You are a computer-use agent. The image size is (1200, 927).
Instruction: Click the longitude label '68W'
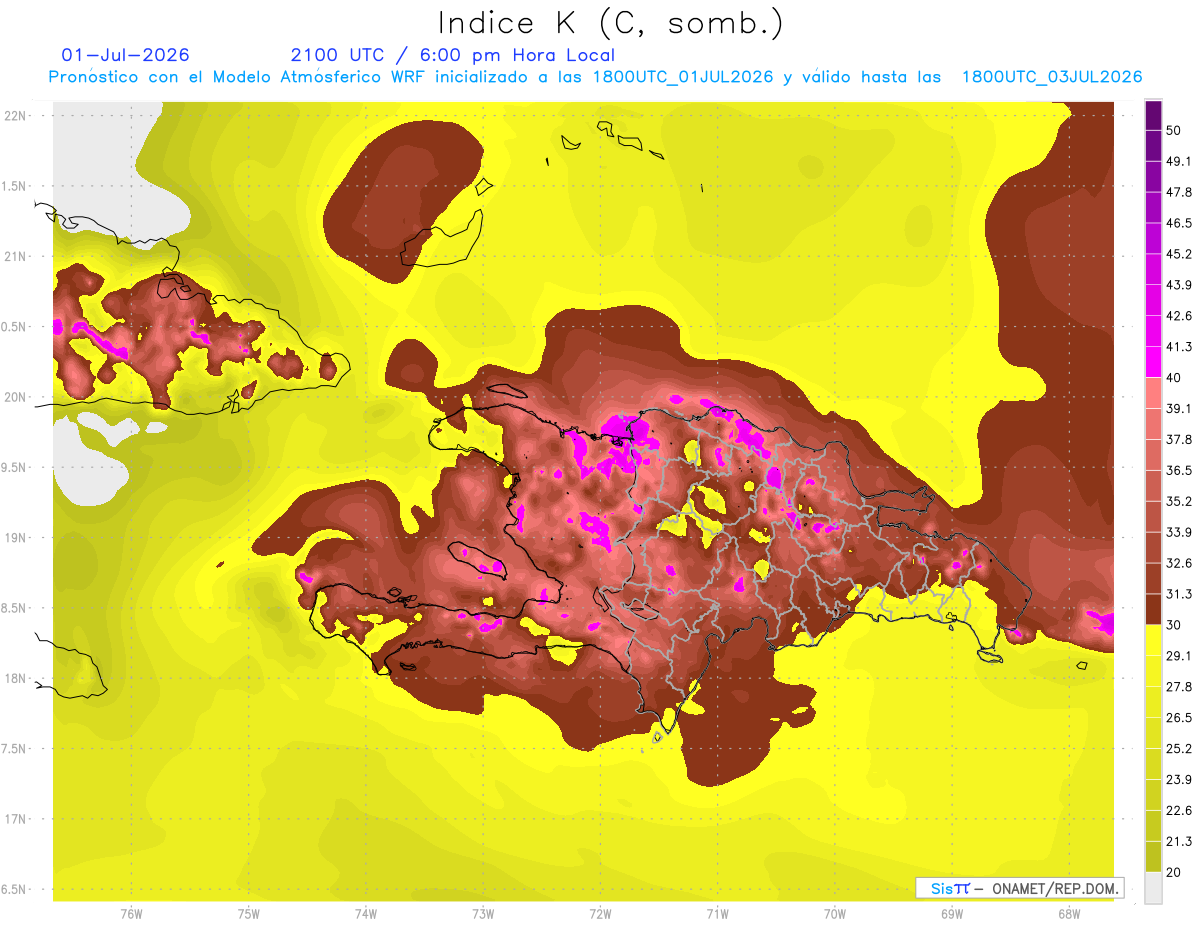pyautogui.click(x=1068, y=914)
